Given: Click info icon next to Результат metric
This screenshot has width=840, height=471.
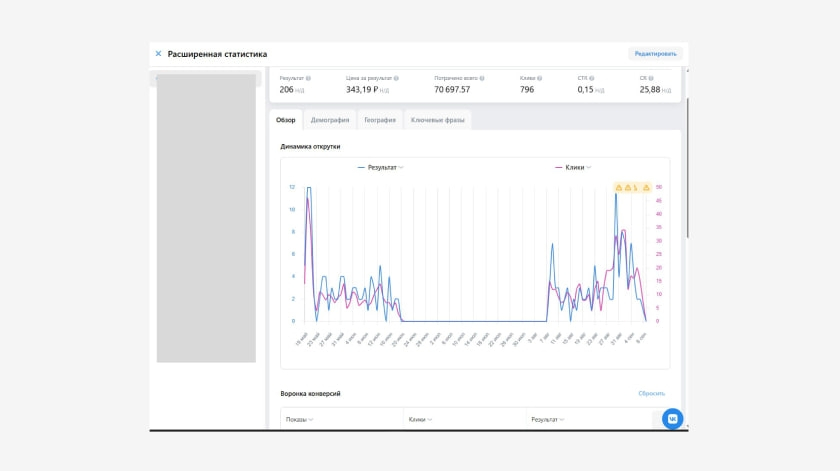Looking at the screenshot, I should 308,78.
